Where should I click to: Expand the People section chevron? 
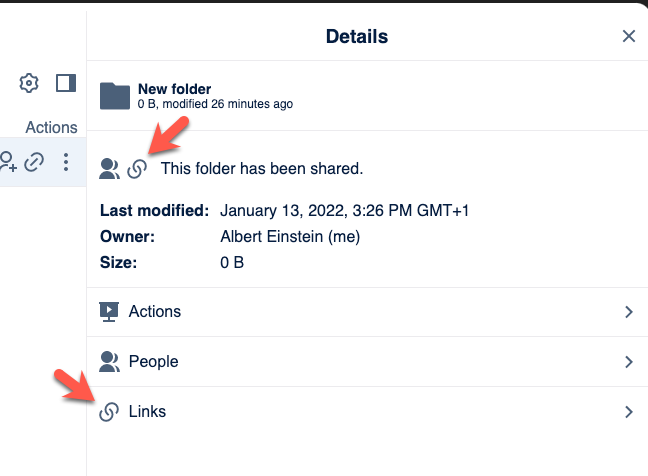point(629,362)
